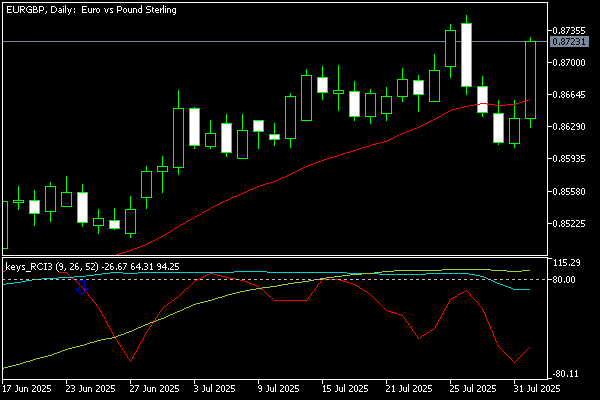Click the 115.29 indicator scale label
This screenshot has height=400, width=600.
567,263
